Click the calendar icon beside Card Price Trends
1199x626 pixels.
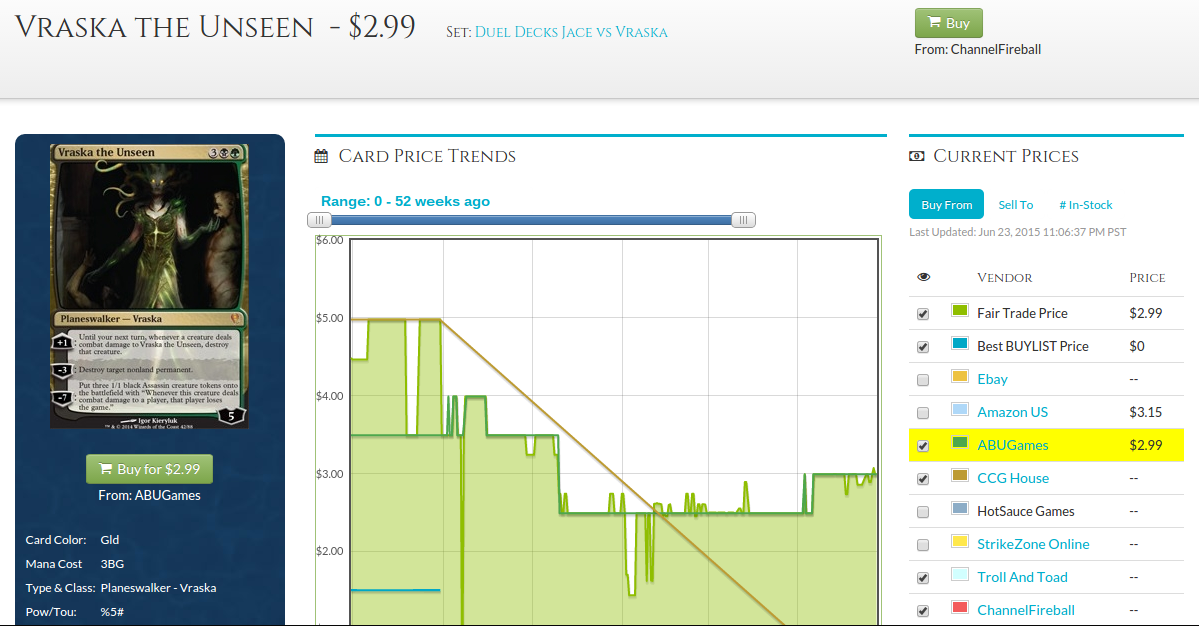point(321,157)
